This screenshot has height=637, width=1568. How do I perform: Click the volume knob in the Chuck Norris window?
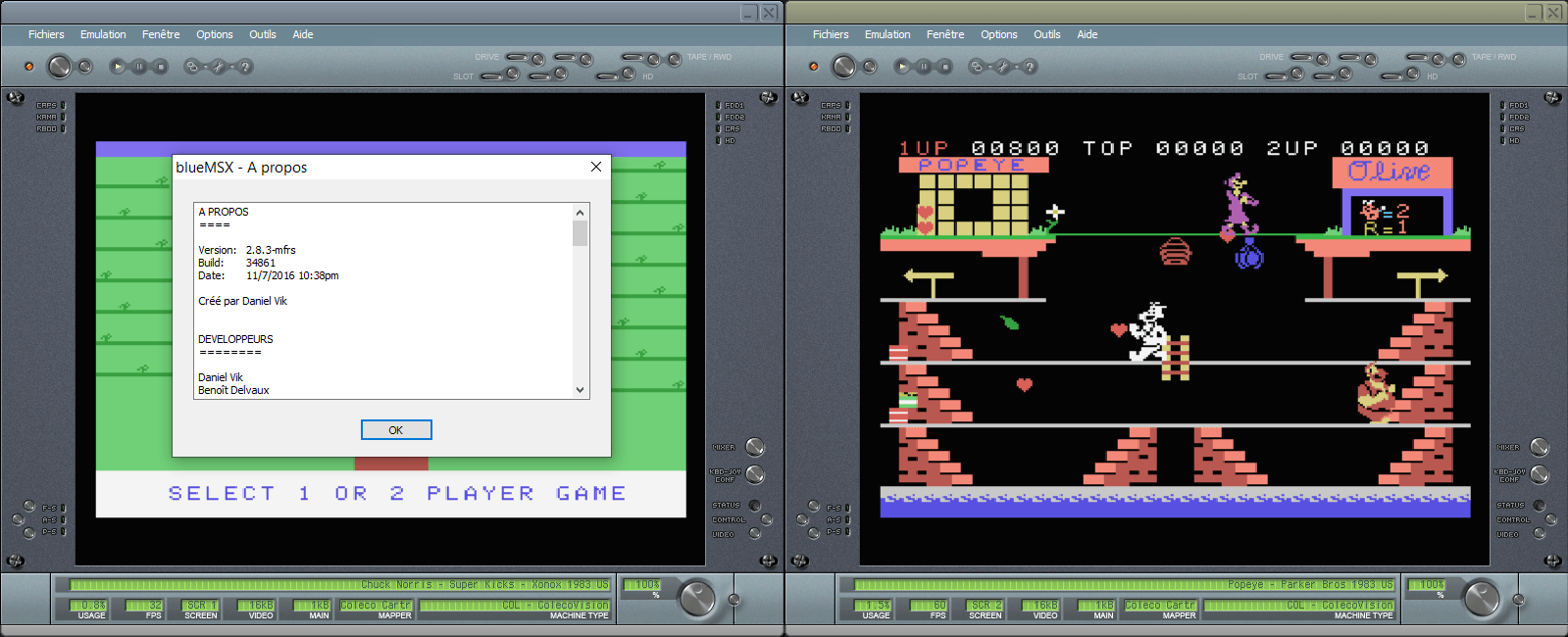(x=697, y=598)
